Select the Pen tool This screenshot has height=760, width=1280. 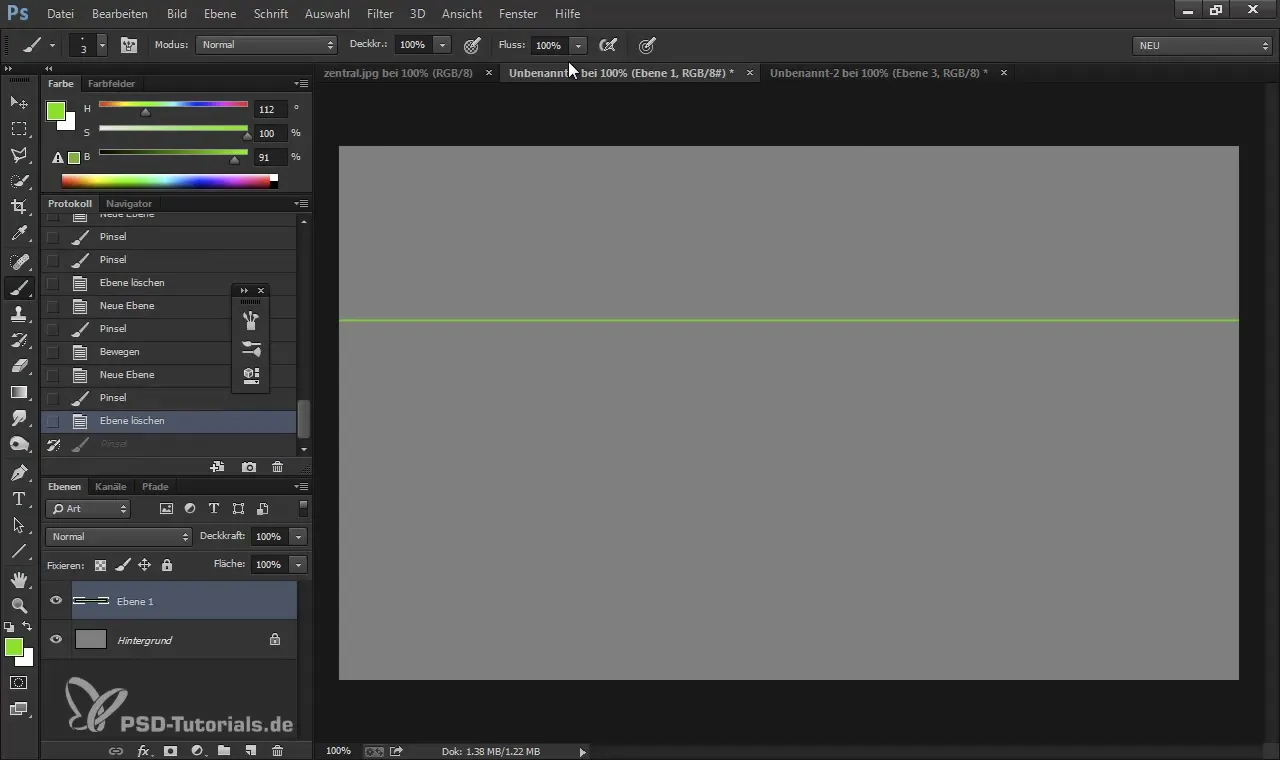click(19, 472)
